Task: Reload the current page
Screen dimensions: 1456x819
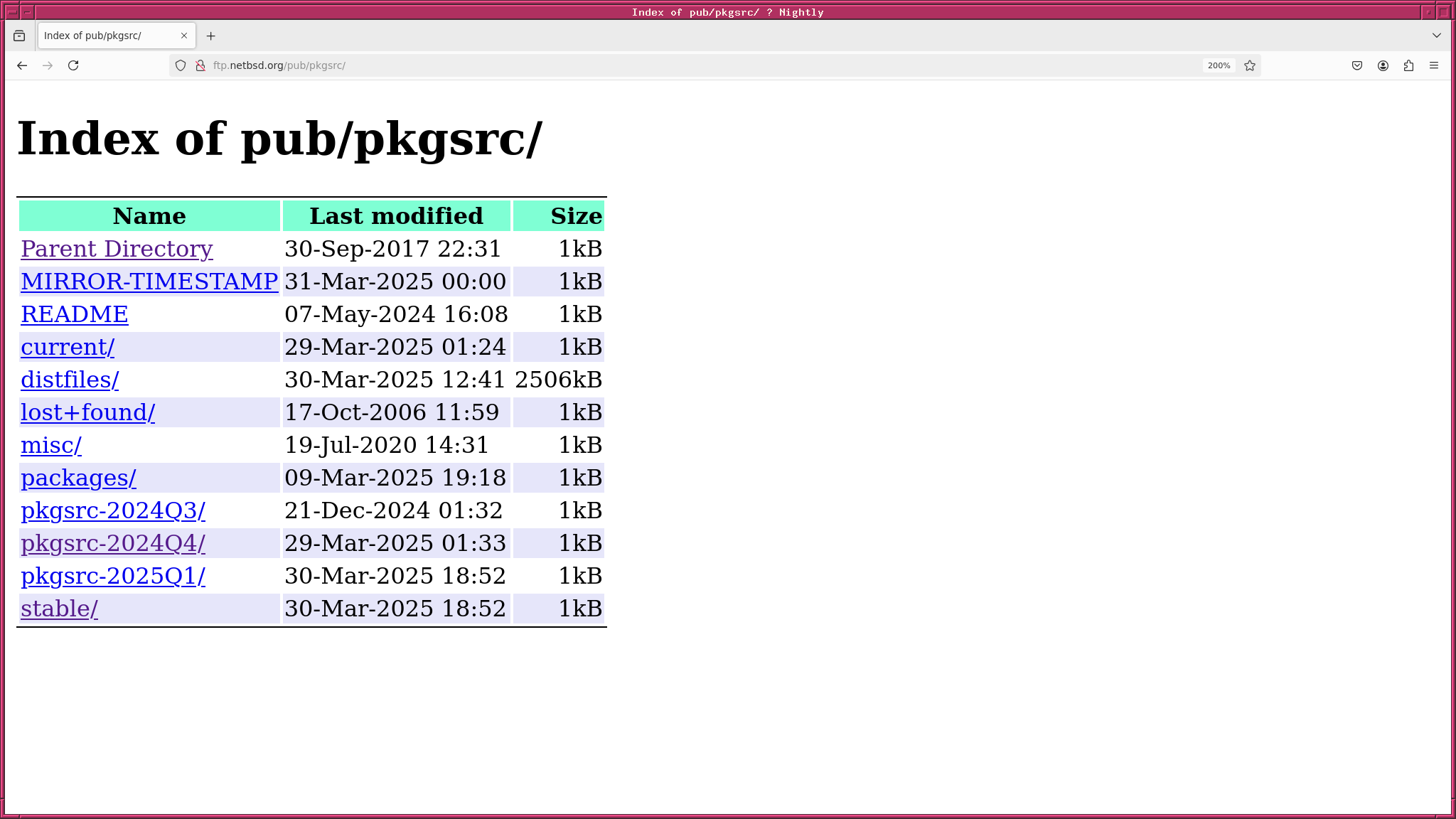Action: pos(73,65)
